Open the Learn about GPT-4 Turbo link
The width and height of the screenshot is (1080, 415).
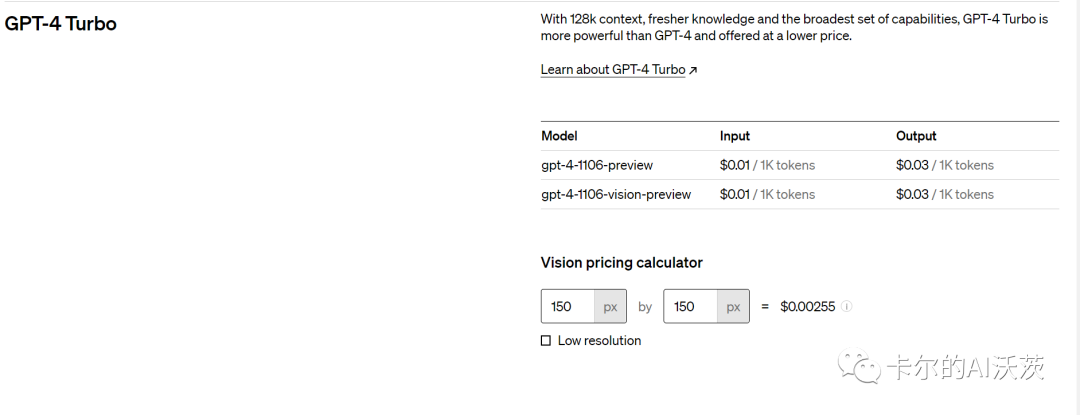(613, 70)
